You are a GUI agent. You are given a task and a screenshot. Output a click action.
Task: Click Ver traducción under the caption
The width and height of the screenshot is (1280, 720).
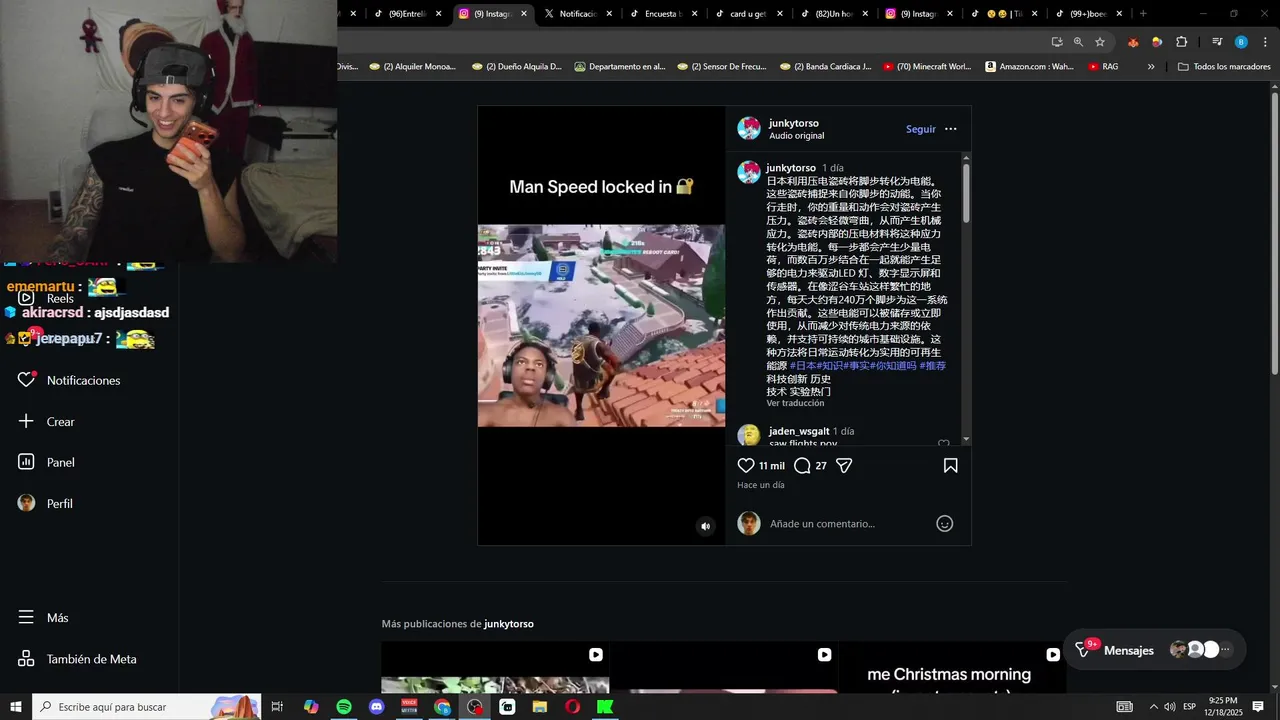796,403
